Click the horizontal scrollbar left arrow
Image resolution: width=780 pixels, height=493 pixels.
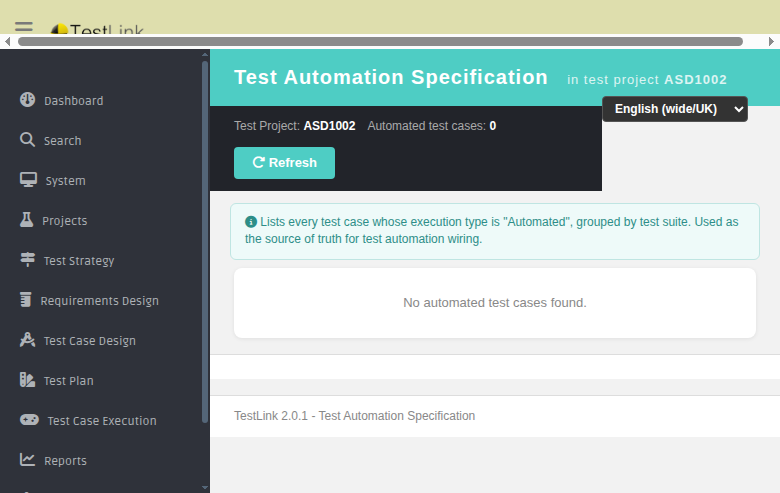click(7, 41)
